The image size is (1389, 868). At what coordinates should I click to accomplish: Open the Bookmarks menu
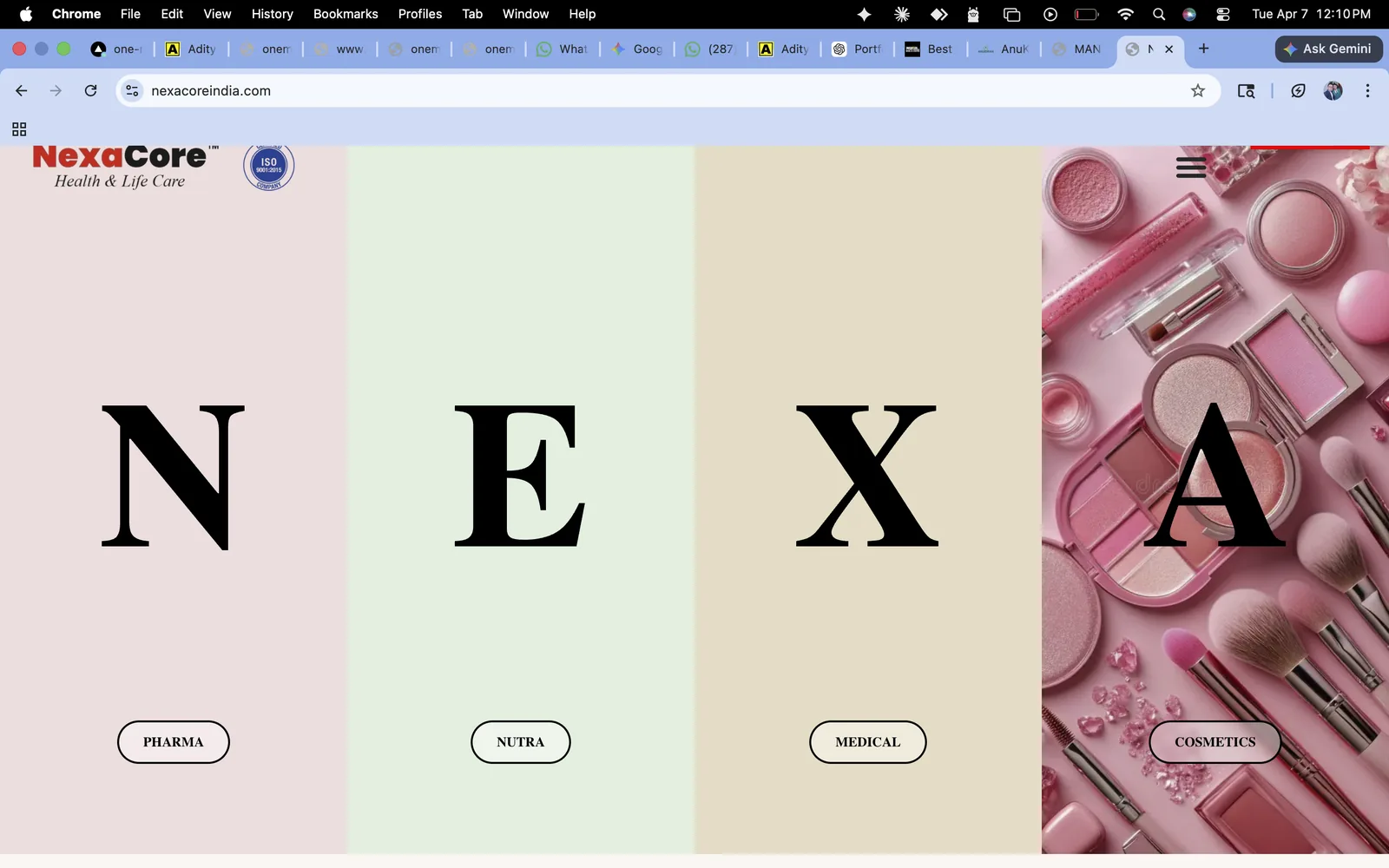[346, 14]
